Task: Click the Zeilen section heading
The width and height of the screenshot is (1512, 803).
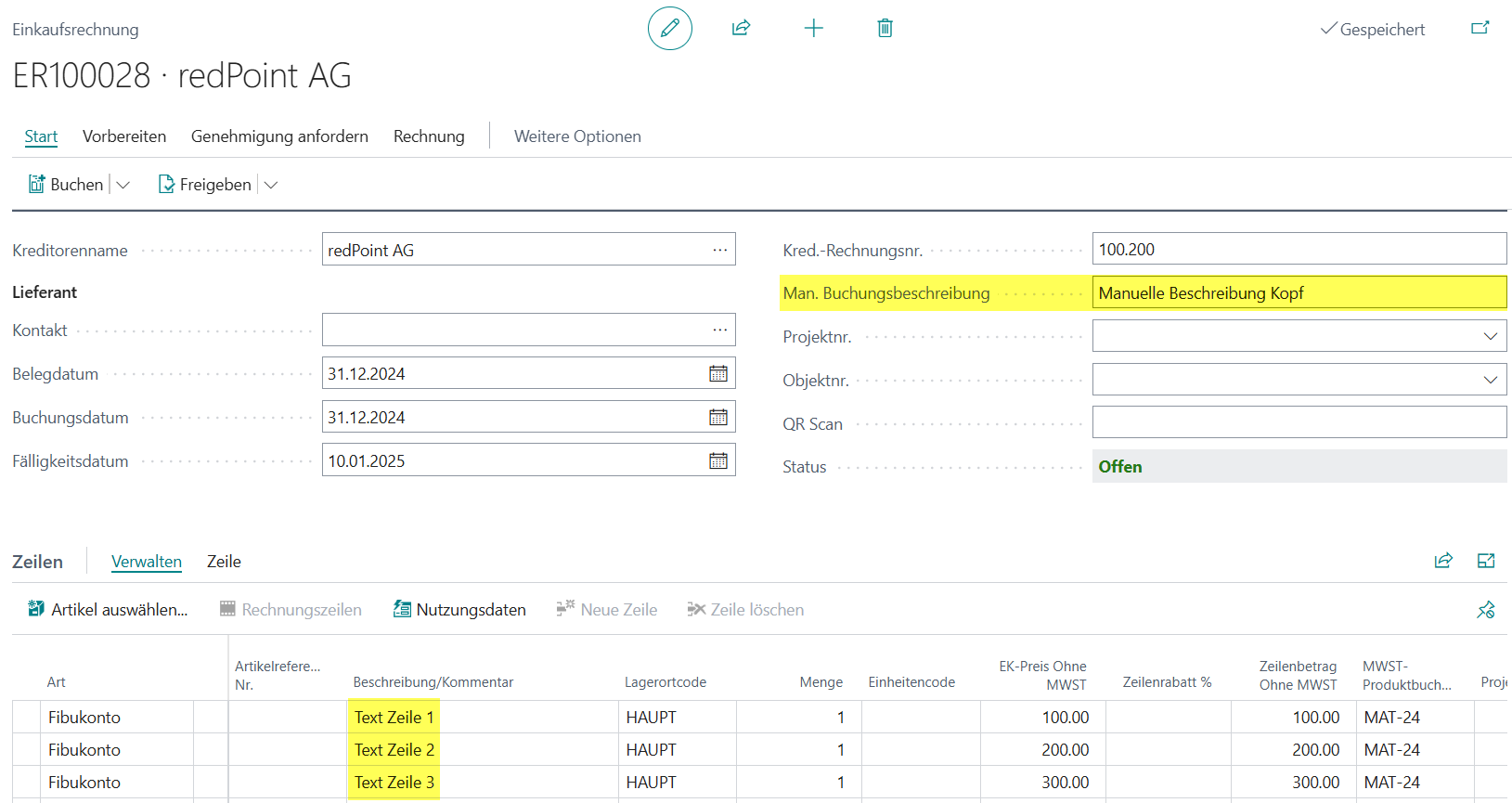Action: click(x=37, y=562)
